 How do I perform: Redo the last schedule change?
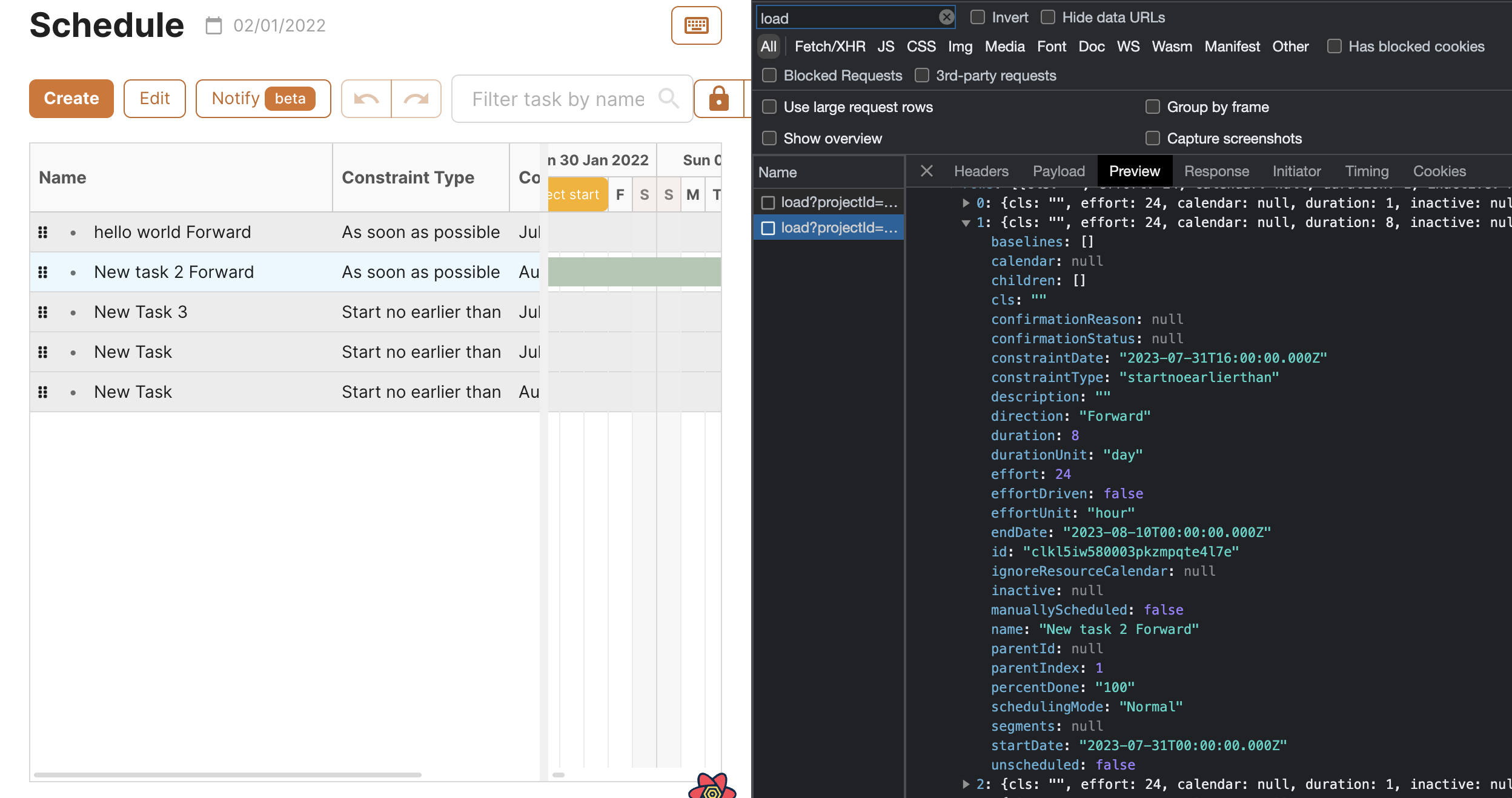tap(416, 99)
